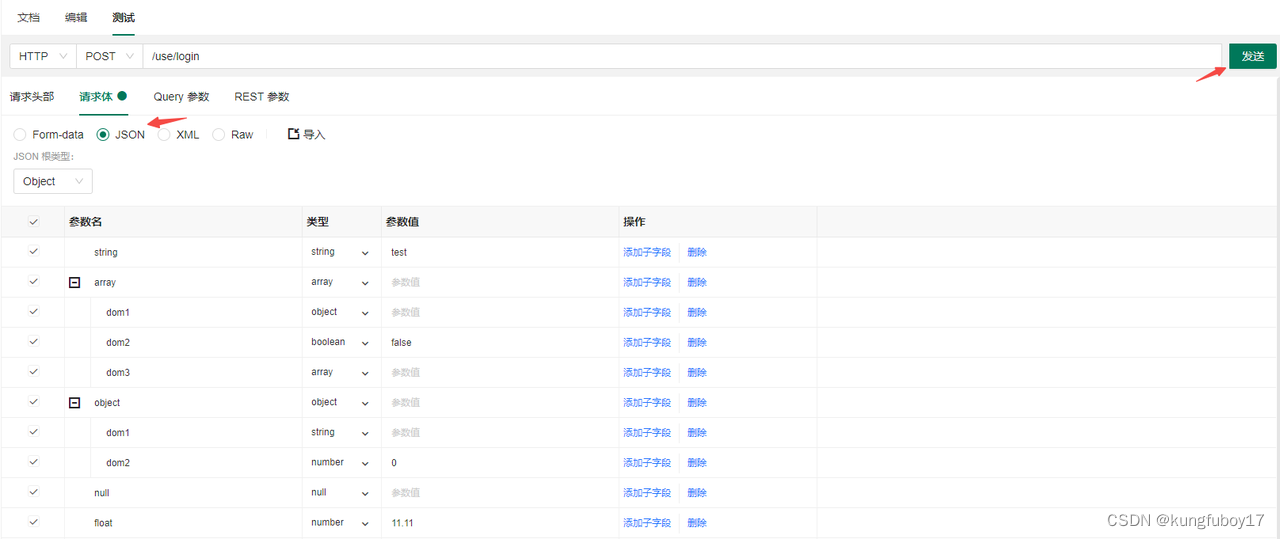Click 删除 for parameter named null
This screenshot has width=1280, height=539.
coord(697,492)
